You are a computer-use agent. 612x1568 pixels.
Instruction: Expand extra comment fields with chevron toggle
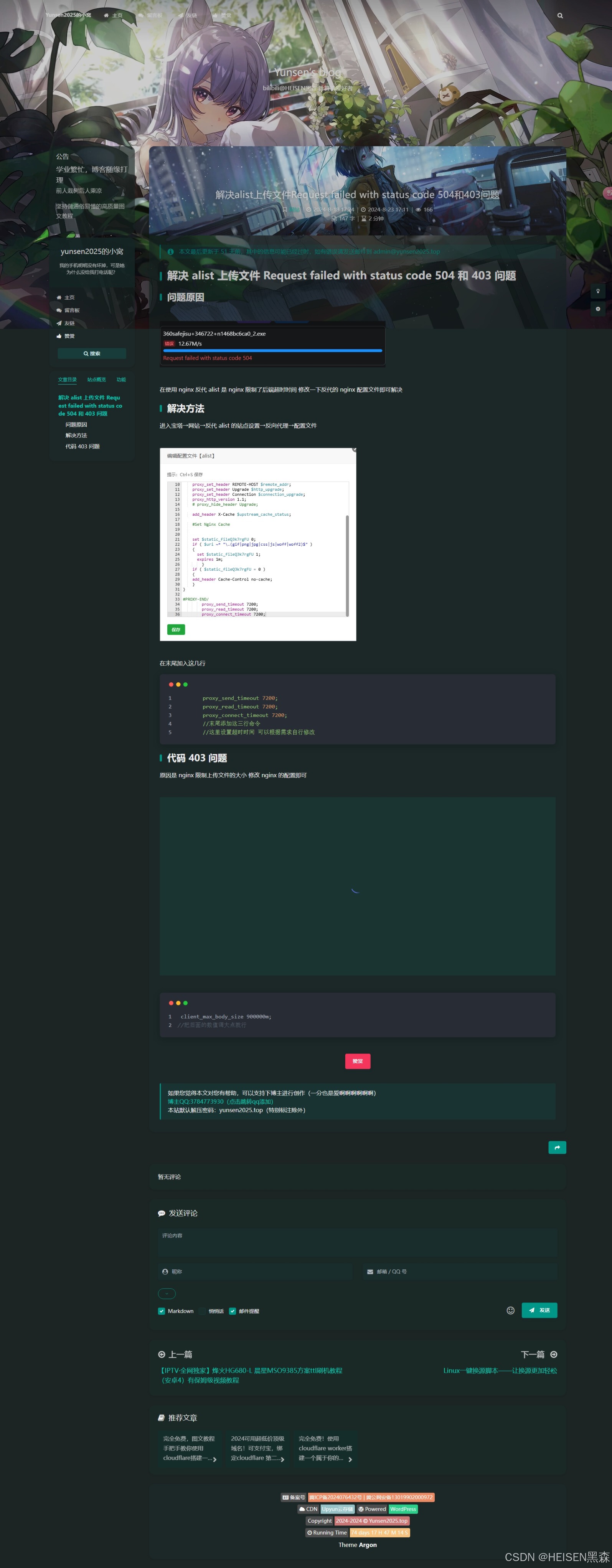[x=167, y=1294]
